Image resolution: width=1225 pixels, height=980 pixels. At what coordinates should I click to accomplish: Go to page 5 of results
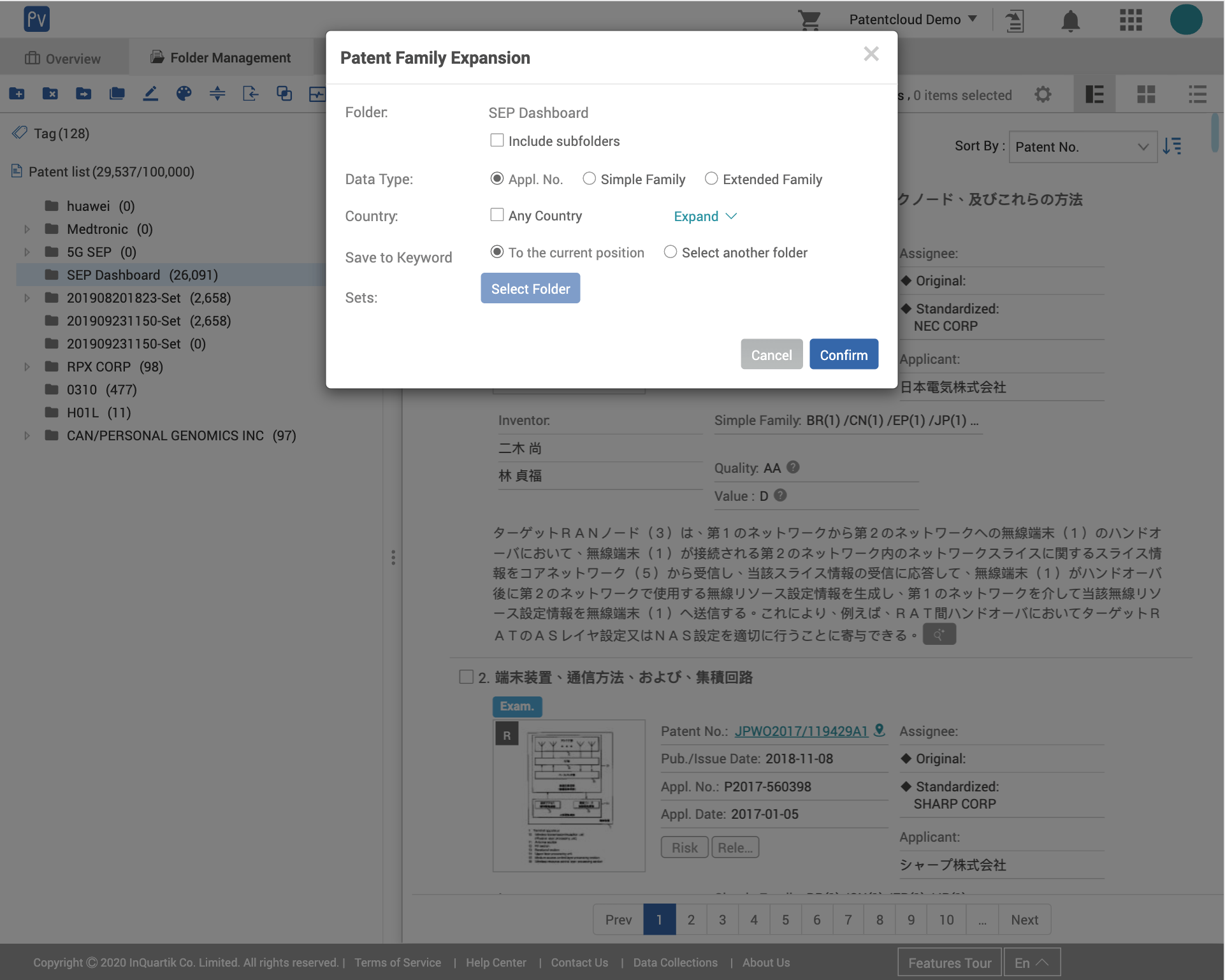pos(785,919)
